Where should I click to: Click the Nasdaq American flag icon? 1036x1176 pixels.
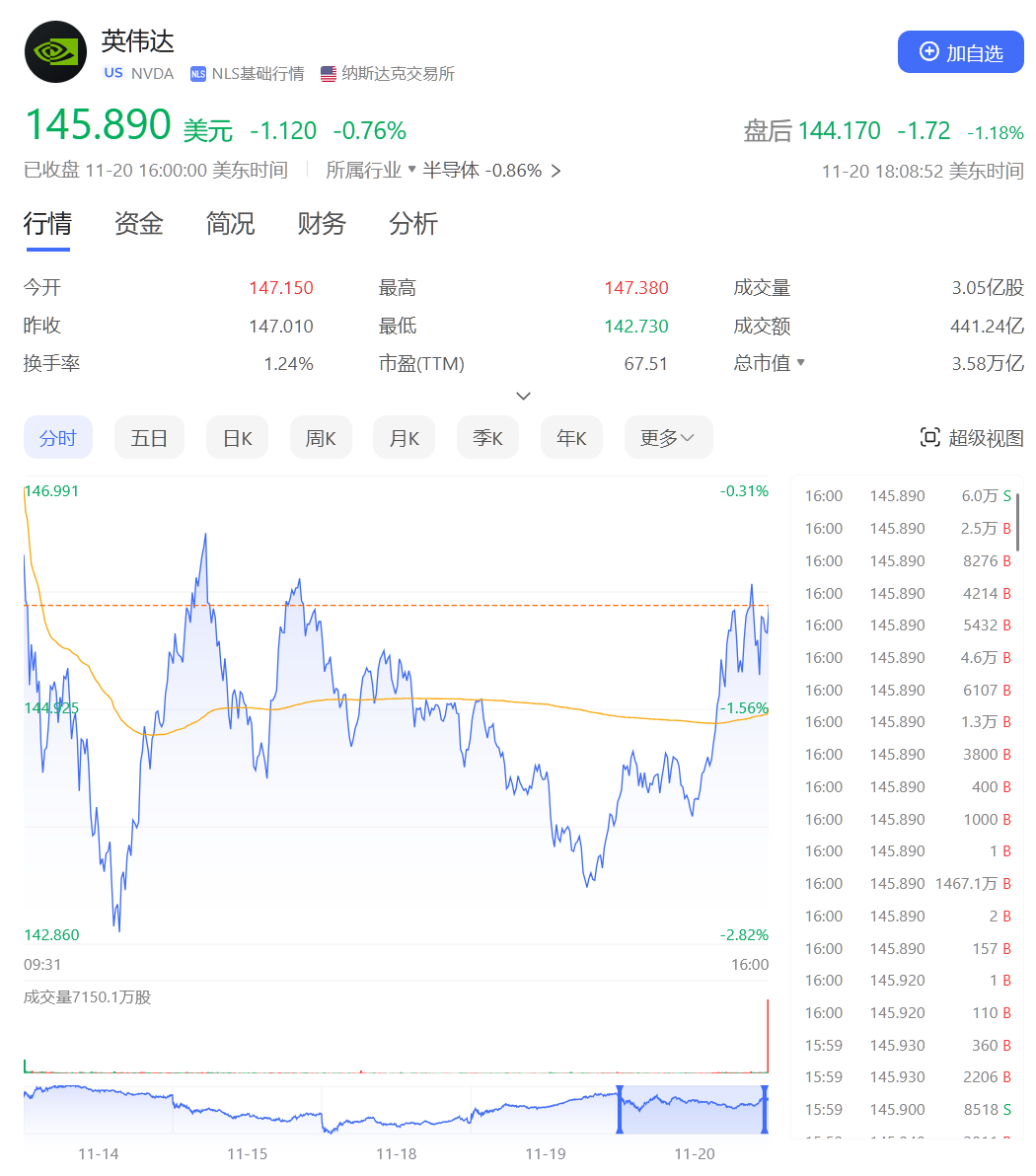[328, 73]
